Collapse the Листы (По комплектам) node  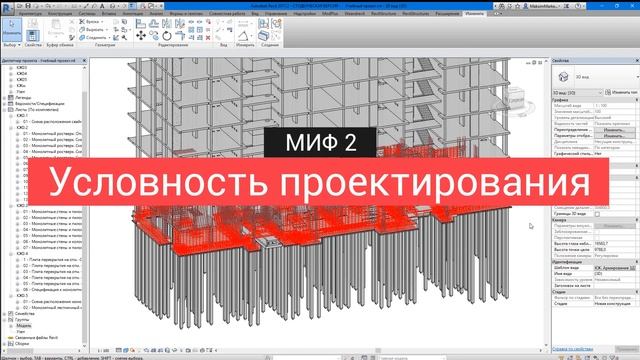click(x=4, y=109)
